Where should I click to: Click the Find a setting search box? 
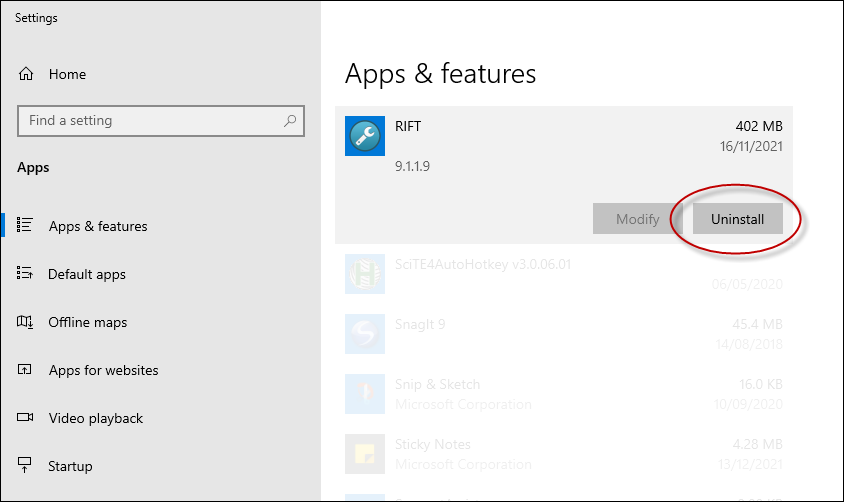click(x=161, y=121)
